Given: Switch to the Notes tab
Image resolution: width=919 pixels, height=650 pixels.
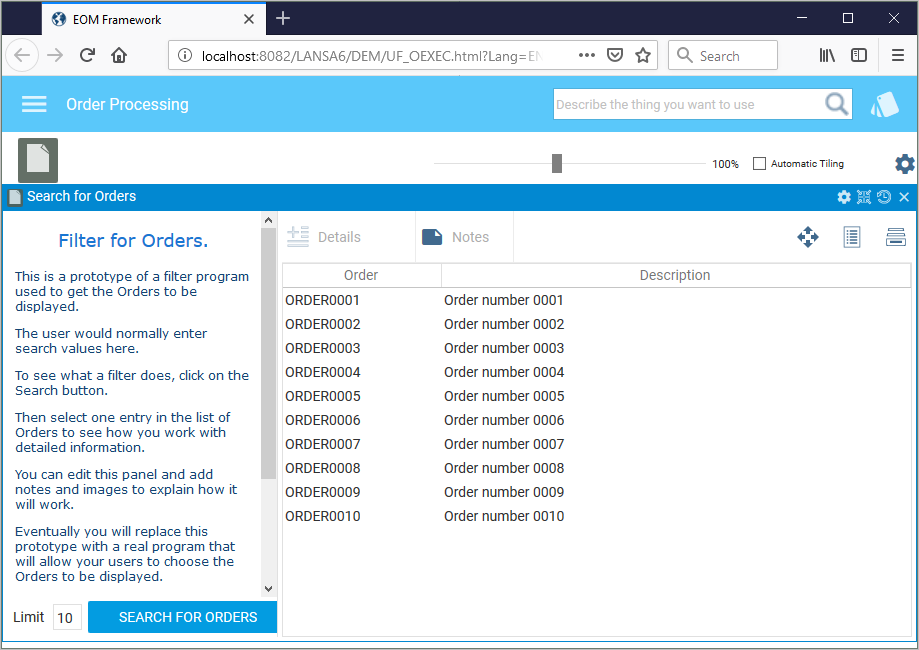Looking at the screenshot, I should (x=455, y=237).
